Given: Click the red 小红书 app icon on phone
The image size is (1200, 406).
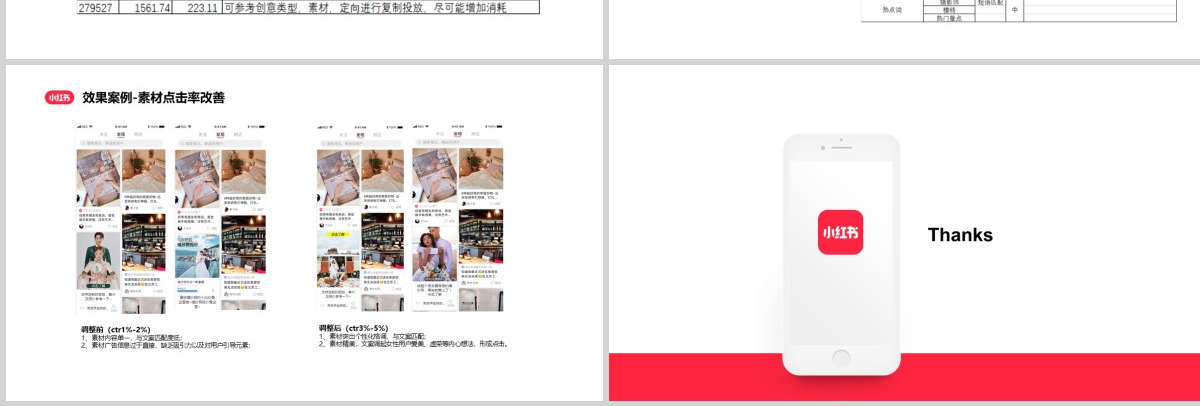Looking at the screenshot, I should coord(840,232).
